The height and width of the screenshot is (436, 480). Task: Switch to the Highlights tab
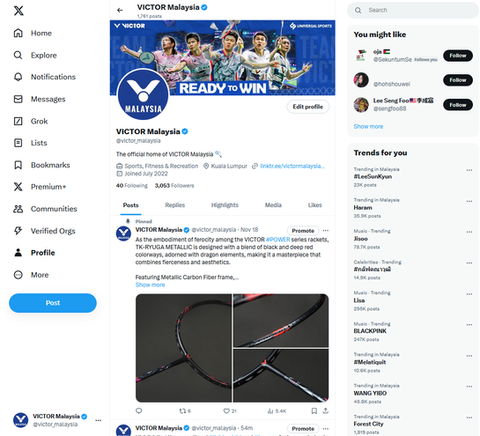[x=225, y=205]
